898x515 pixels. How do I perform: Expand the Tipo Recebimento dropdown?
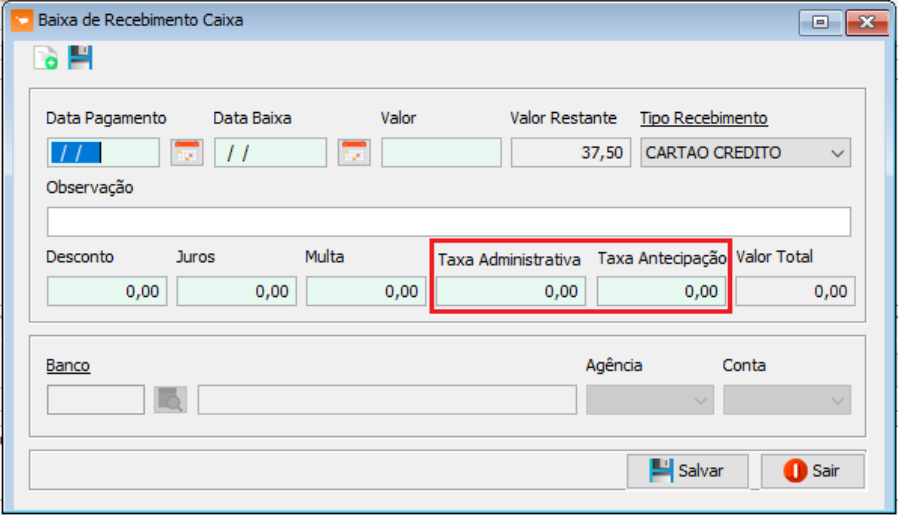(x=837, y=153)
